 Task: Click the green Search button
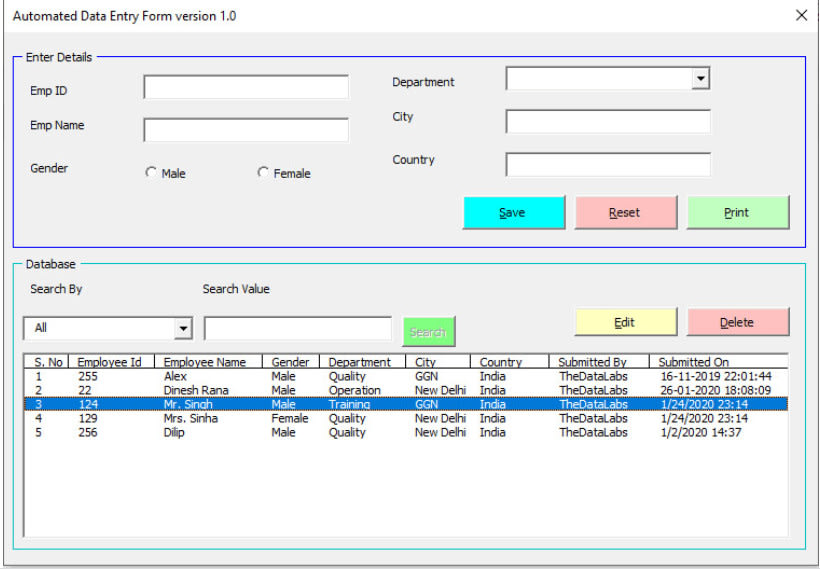(429, 331)
